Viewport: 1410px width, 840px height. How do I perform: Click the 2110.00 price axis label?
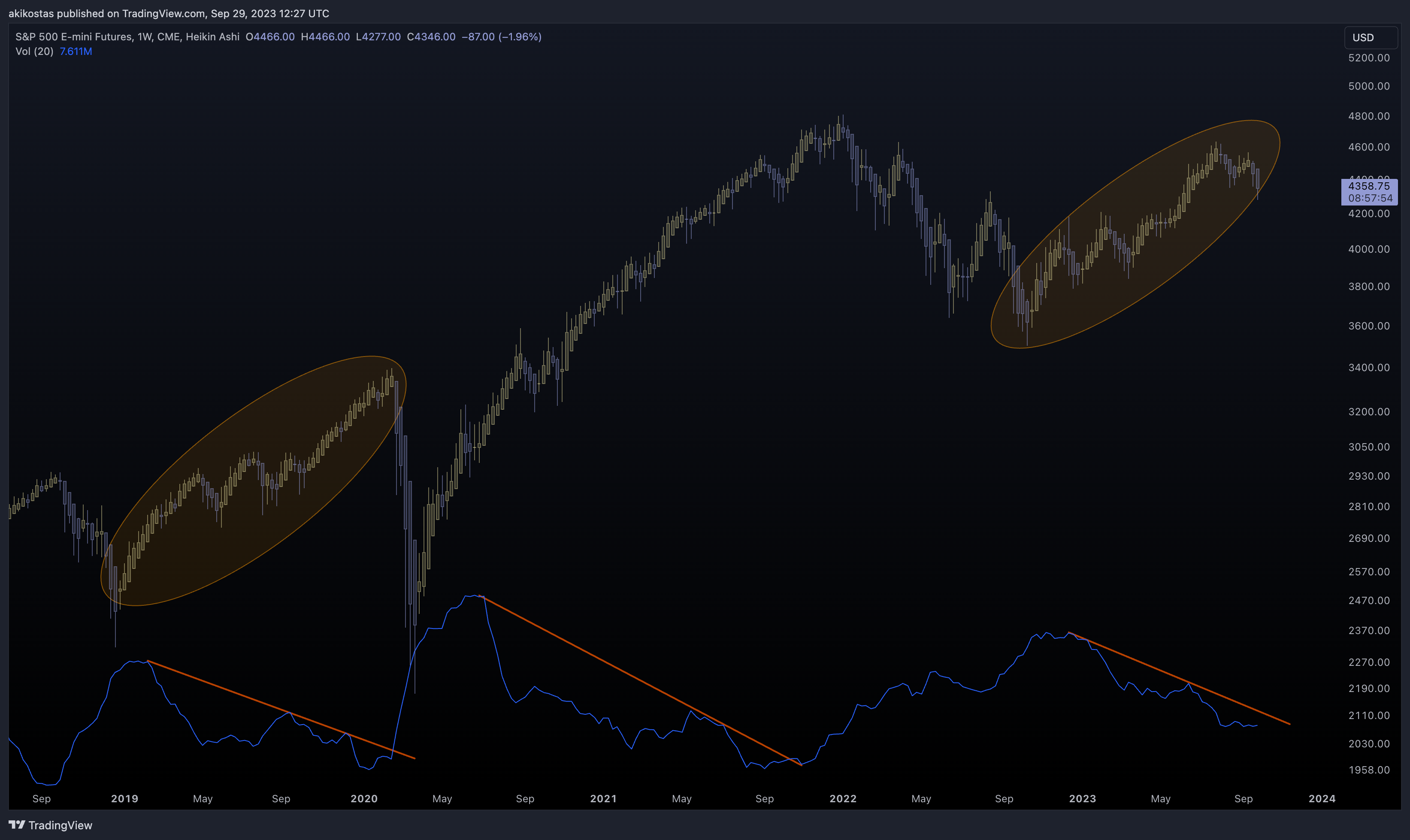(x=1369, y=716)
